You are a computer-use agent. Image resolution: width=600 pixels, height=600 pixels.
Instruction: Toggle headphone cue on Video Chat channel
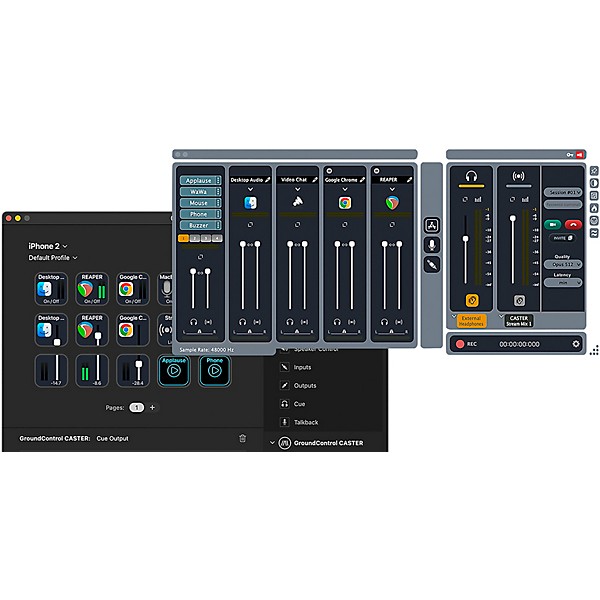[x=290, y=322]
